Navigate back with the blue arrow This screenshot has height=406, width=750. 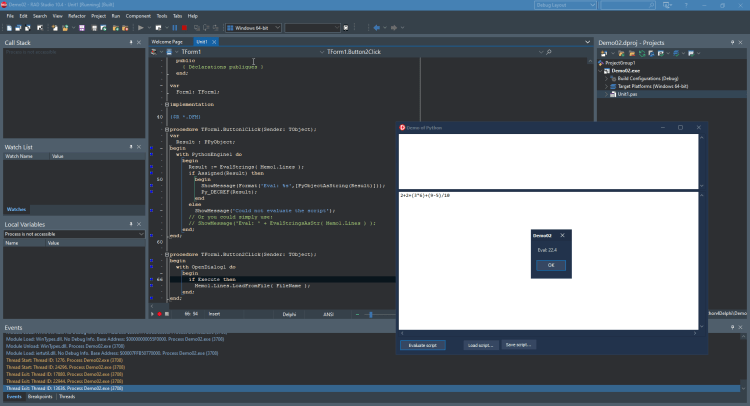pos(376,28)
